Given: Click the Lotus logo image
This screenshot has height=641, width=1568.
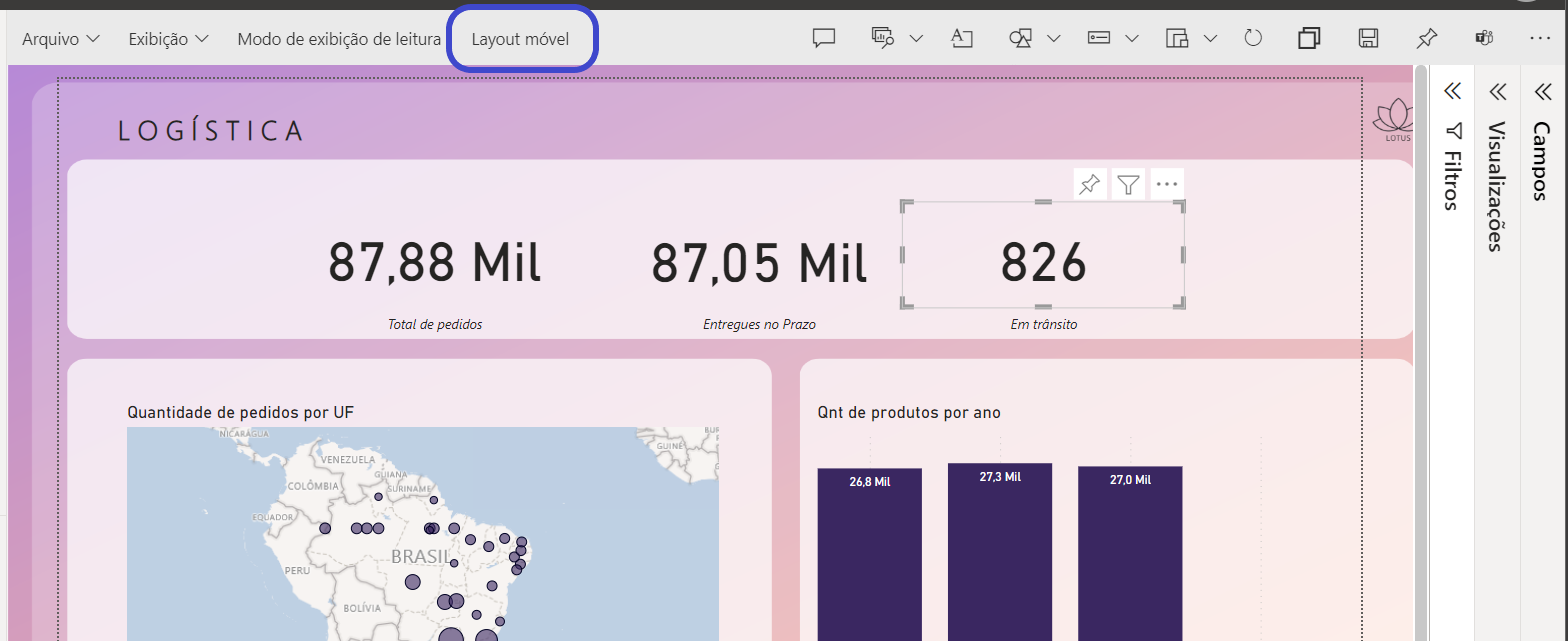Looking at the screenshot, I should coord(1395,120).
